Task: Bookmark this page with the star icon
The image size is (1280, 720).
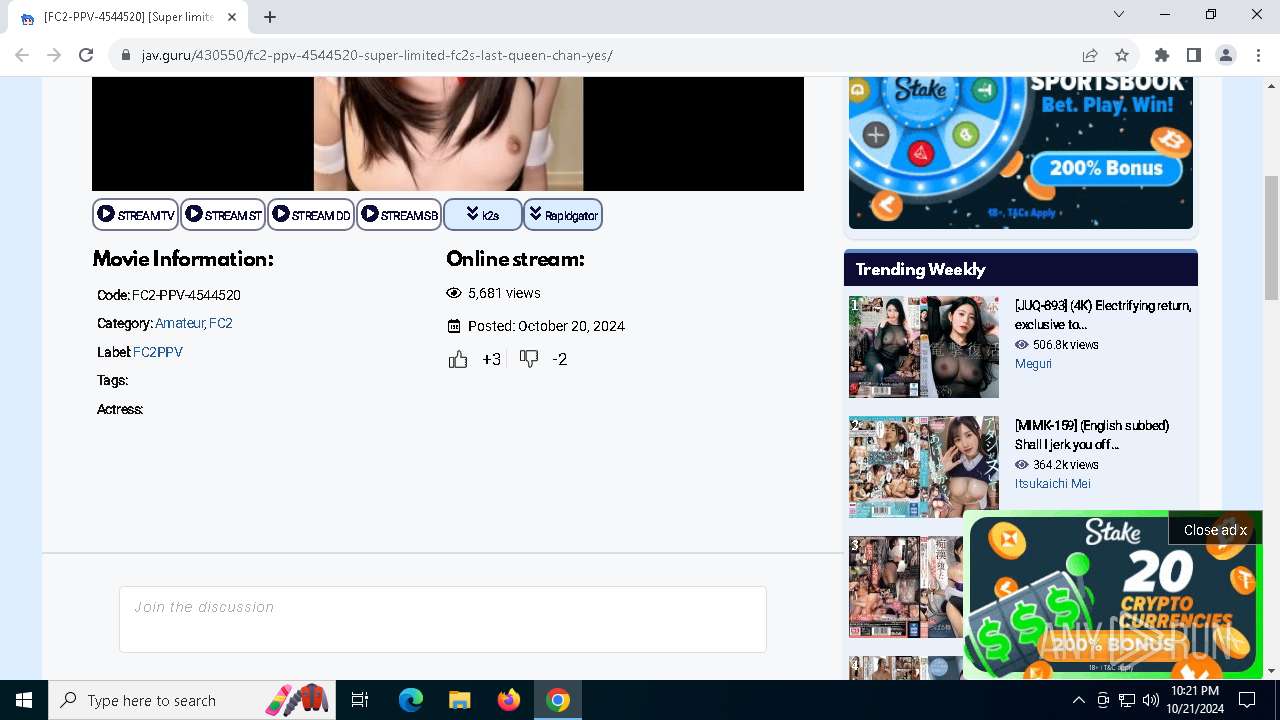Action: click(1122, 55)
